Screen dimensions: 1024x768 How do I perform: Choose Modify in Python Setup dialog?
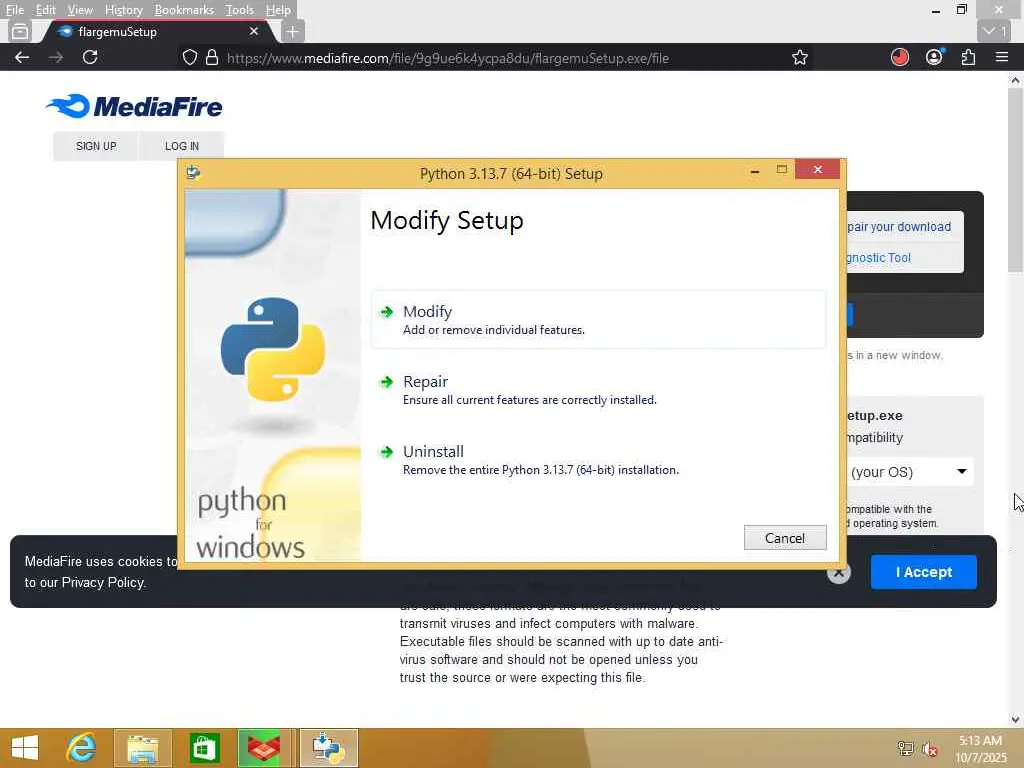pos(598,319)
